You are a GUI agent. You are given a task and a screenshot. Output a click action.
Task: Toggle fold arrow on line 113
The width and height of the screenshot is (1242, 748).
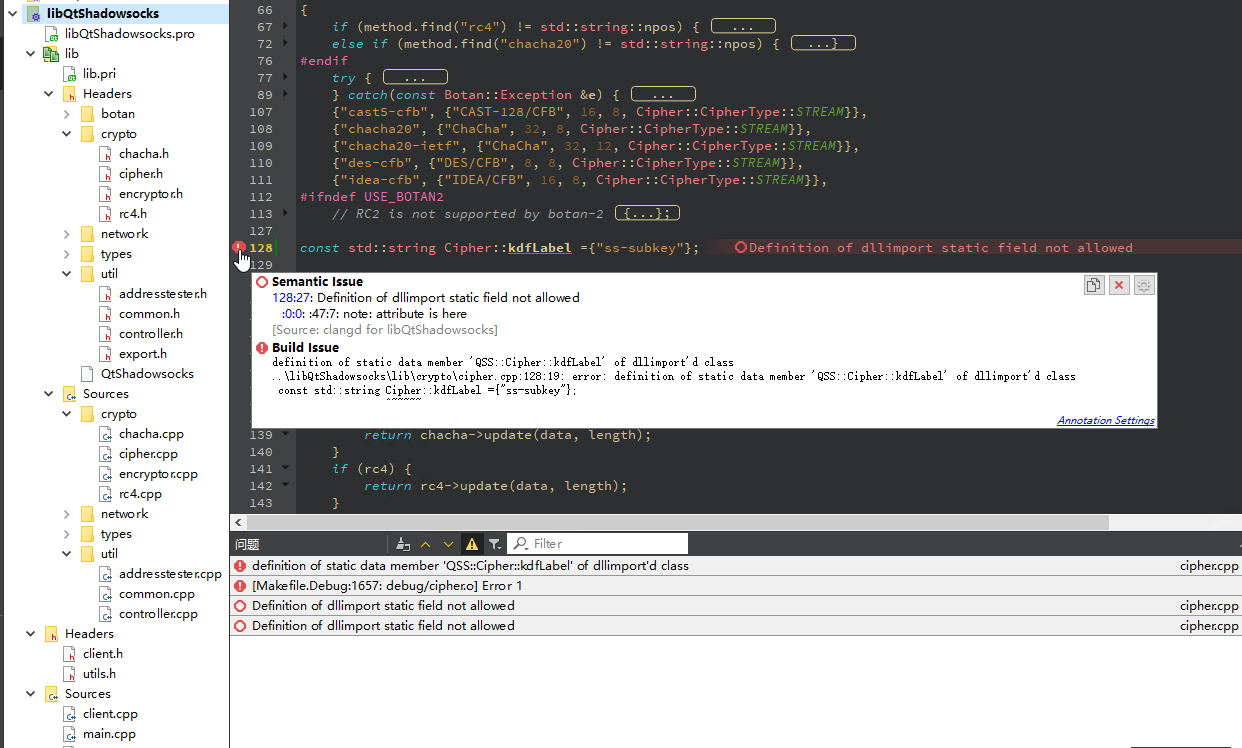(x=285, y=214)
